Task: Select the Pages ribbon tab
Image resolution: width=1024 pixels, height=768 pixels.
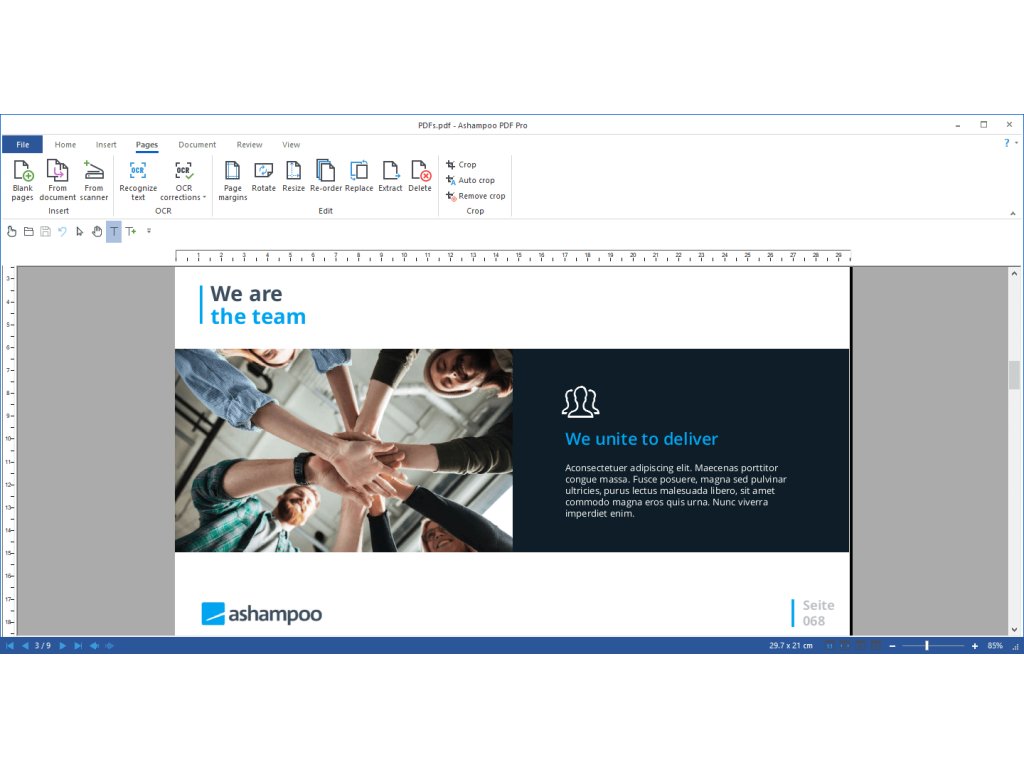Action: (x=147, y=144)
